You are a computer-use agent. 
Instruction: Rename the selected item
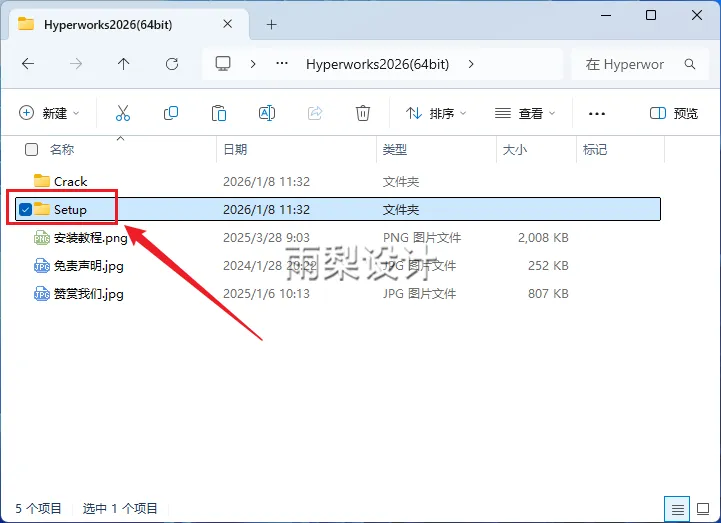click(267, 113)
